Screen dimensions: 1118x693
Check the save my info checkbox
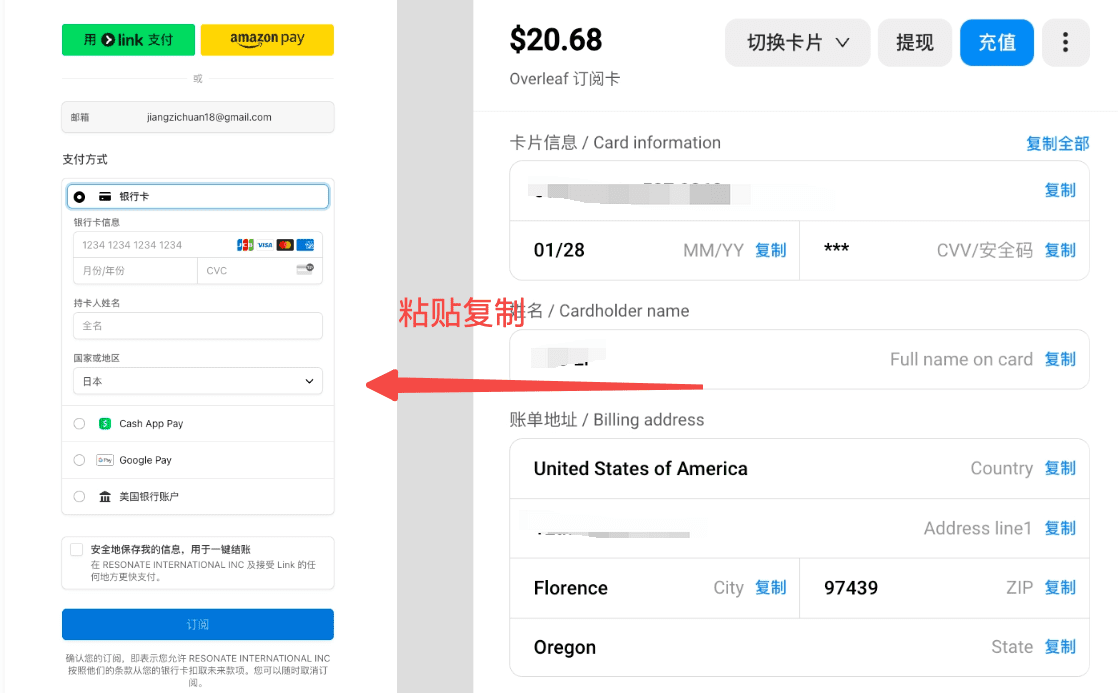[x=76, y=549]
